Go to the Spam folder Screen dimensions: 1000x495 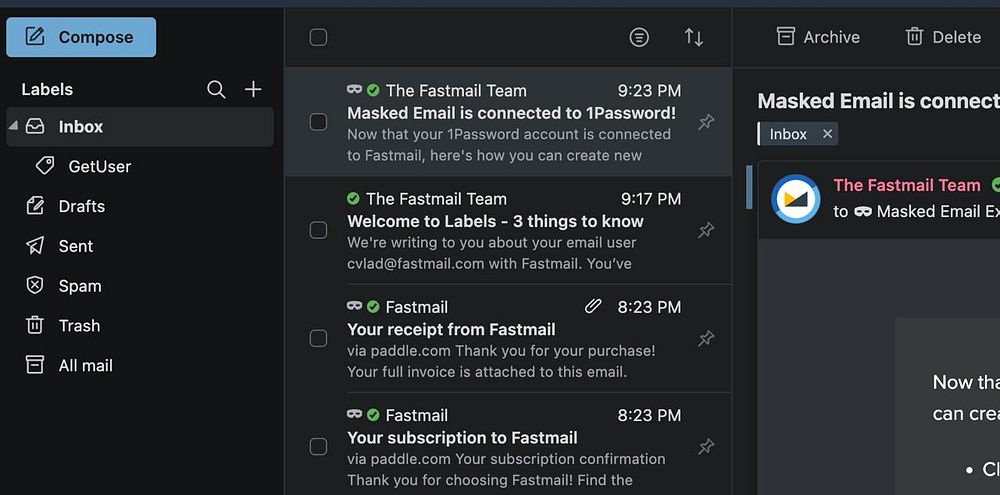point(79,286)
